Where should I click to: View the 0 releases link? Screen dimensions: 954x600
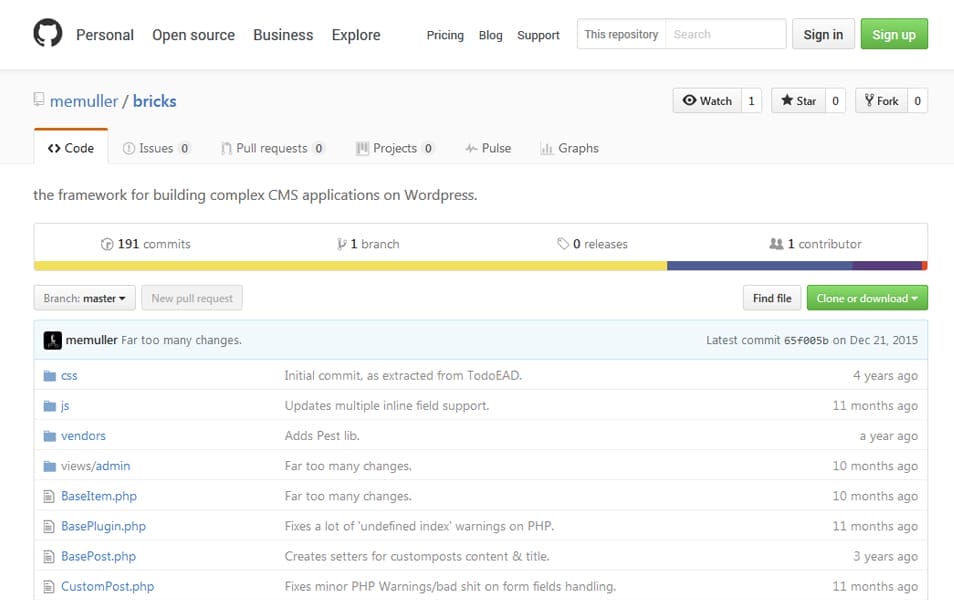[x=593, y=244]
